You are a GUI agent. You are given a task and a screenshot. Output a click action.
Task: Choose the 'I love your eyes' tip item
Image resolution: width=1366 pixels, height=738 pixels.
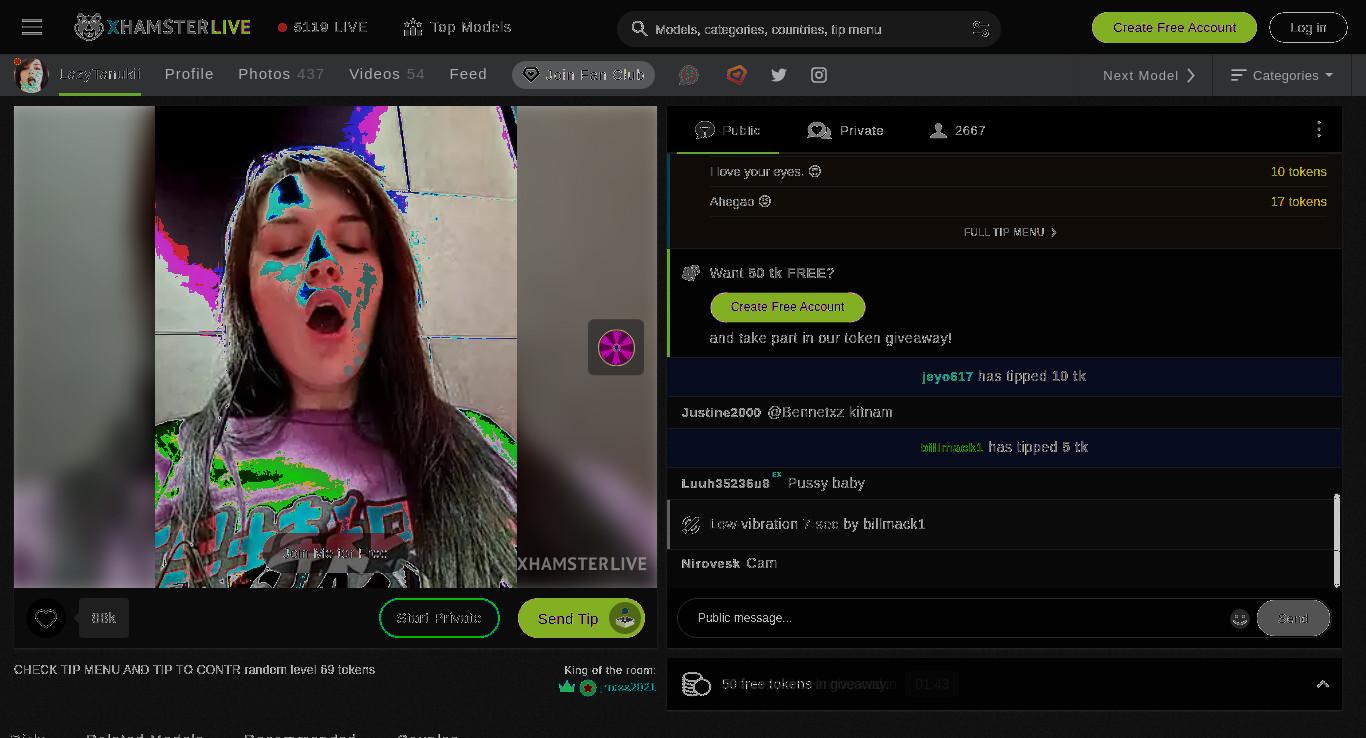1018,172
